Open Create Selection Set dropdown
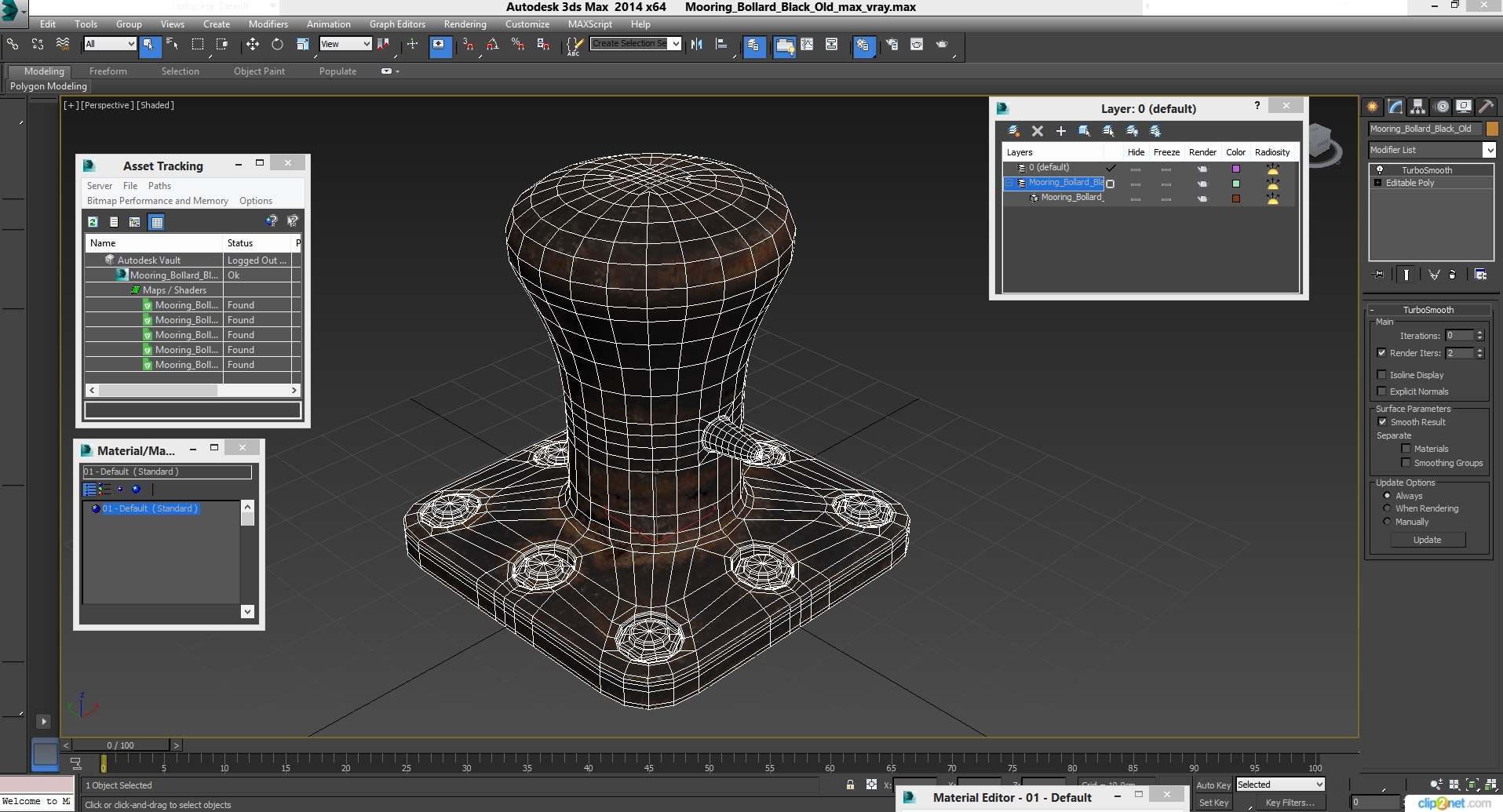 pos(676,44)
